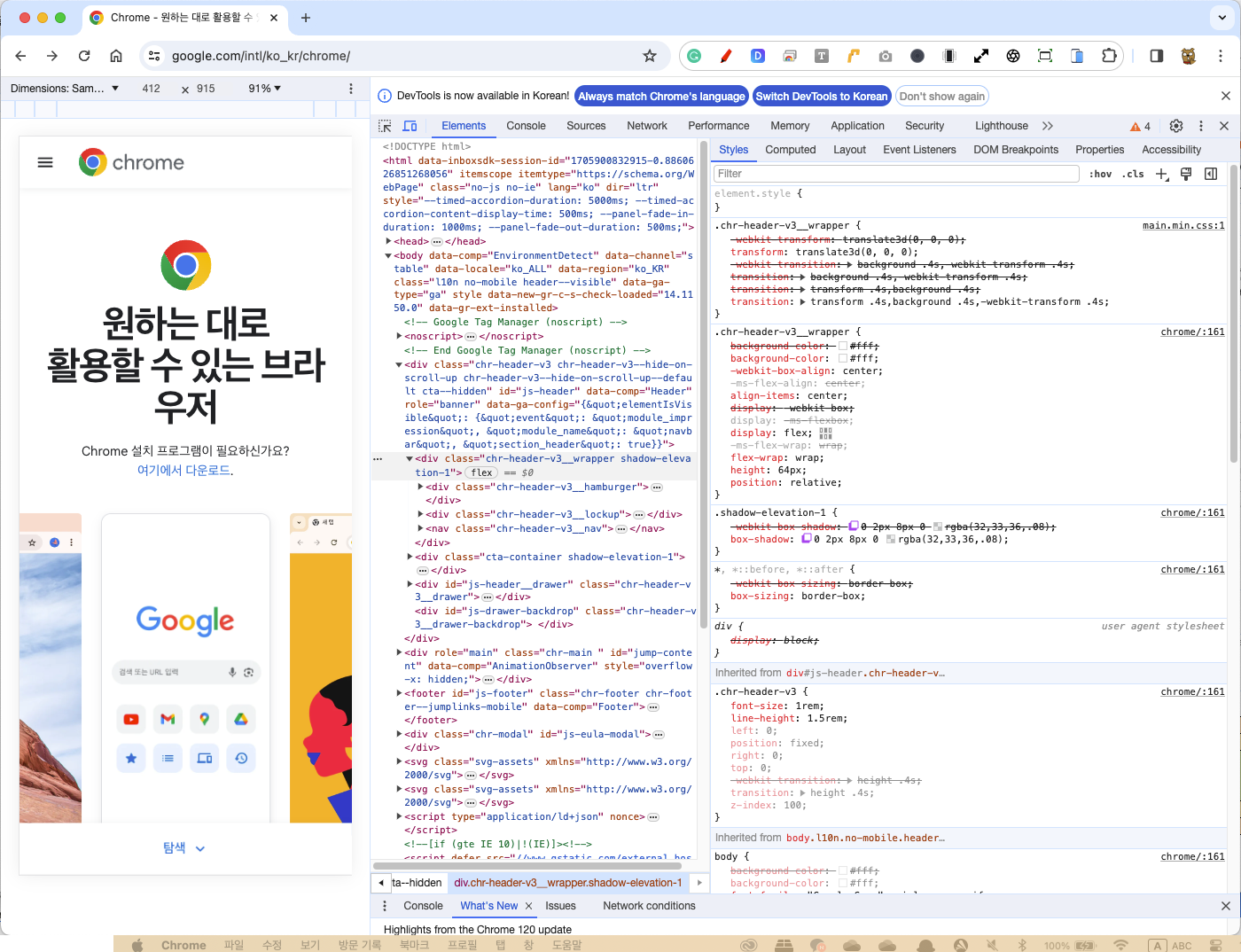This screenshot has height=952, width=1241.
Task: Expand the footer js-footer node
Action: pyautogui.click(x=399, y=693)
